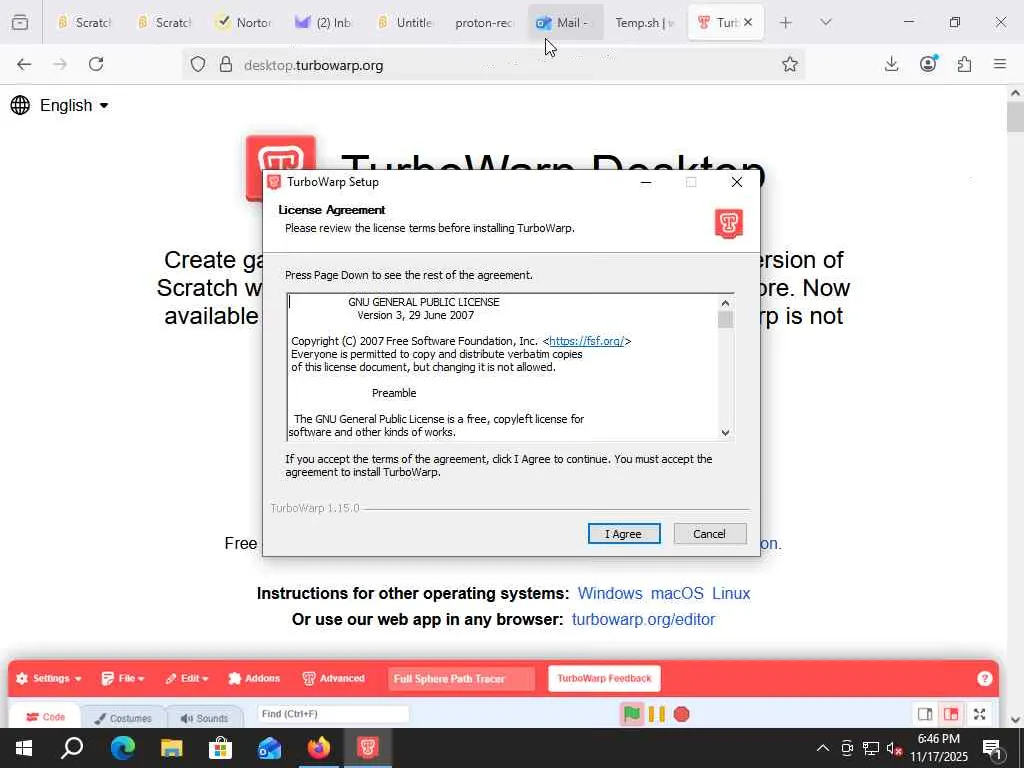The height and width of the screenshot is (768, 1024).
Task: Select the Sounds tab
Action: 204,718
